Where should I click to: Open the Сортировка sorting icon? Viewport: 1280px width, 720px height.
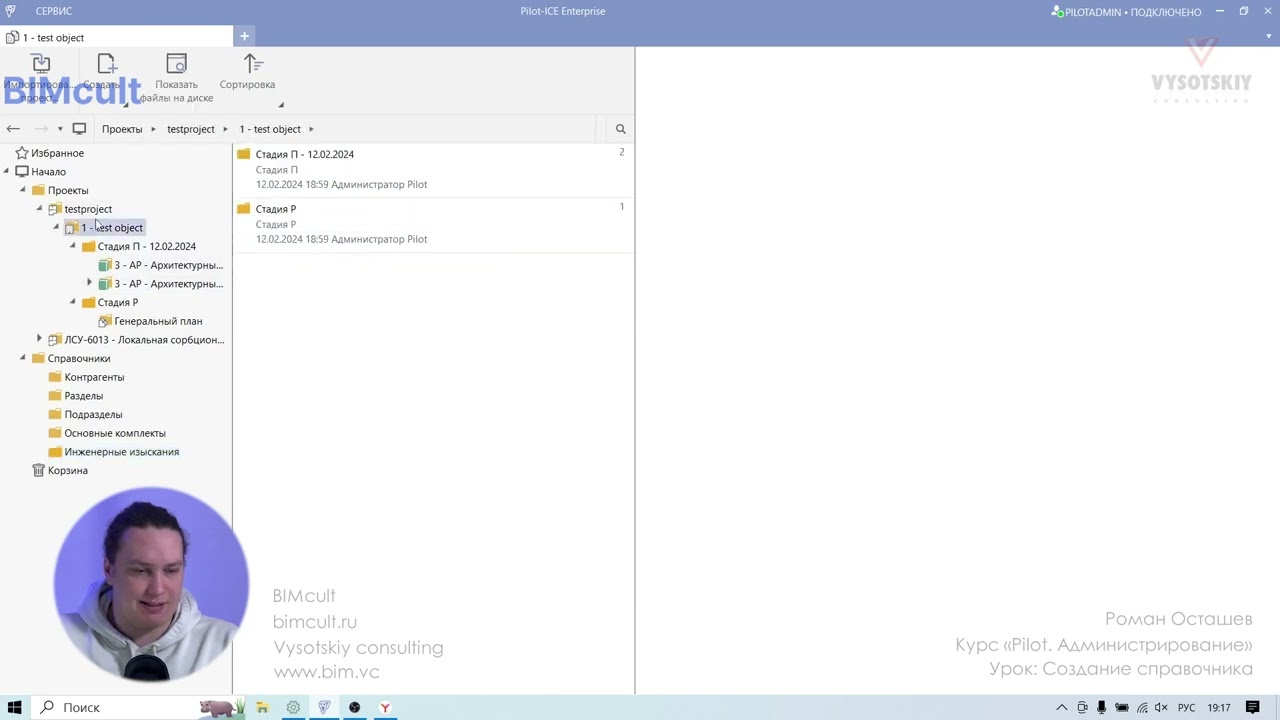coord(253,64)
